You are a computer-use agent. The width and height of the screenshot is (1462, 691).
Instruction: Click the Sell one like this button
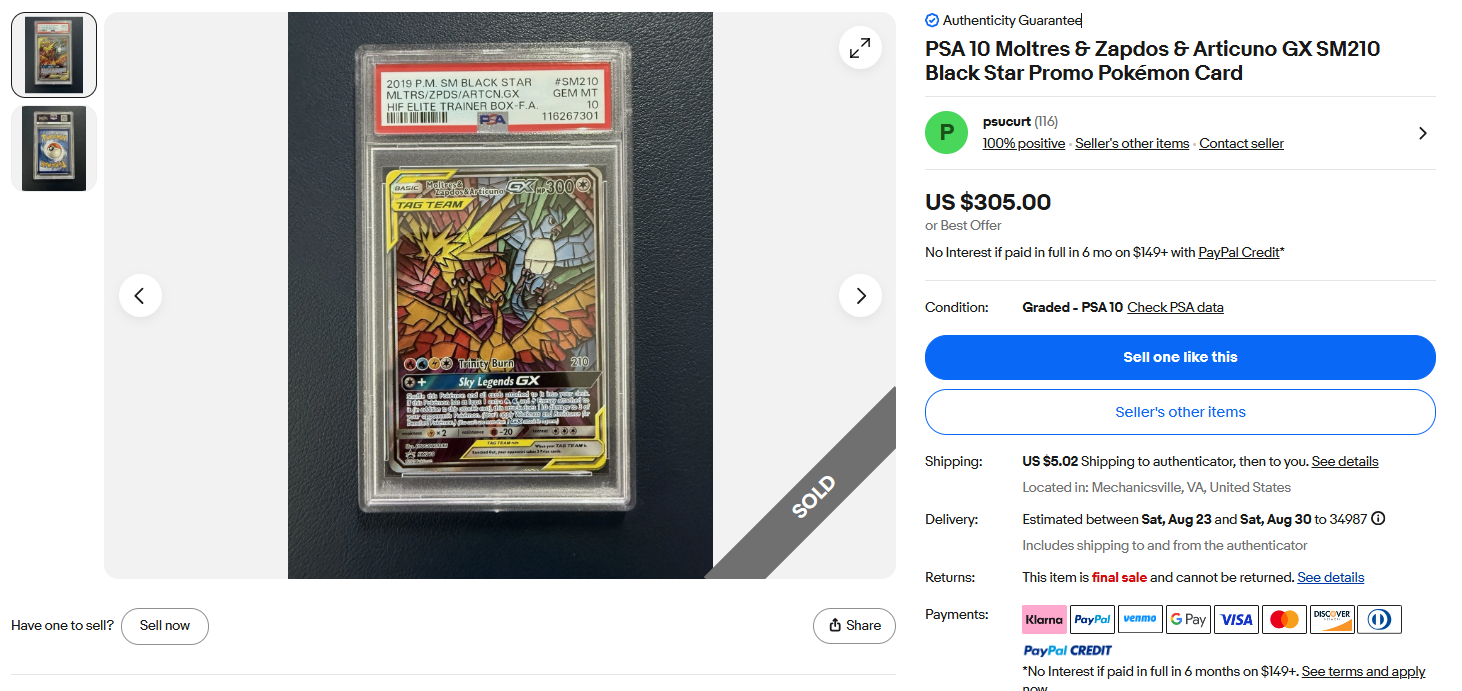(1180, 357)
